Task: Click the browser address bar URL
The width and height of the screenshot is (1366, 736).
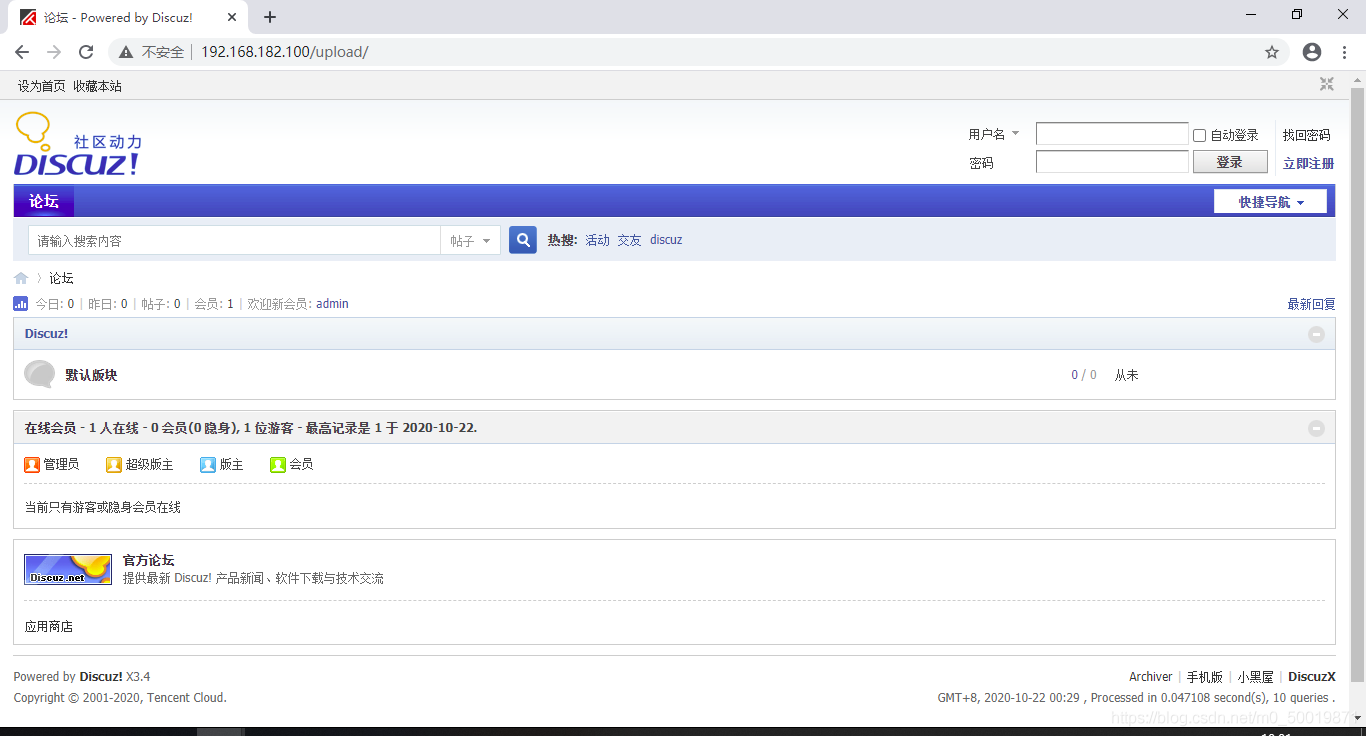Action: click(x=285, y=52)
